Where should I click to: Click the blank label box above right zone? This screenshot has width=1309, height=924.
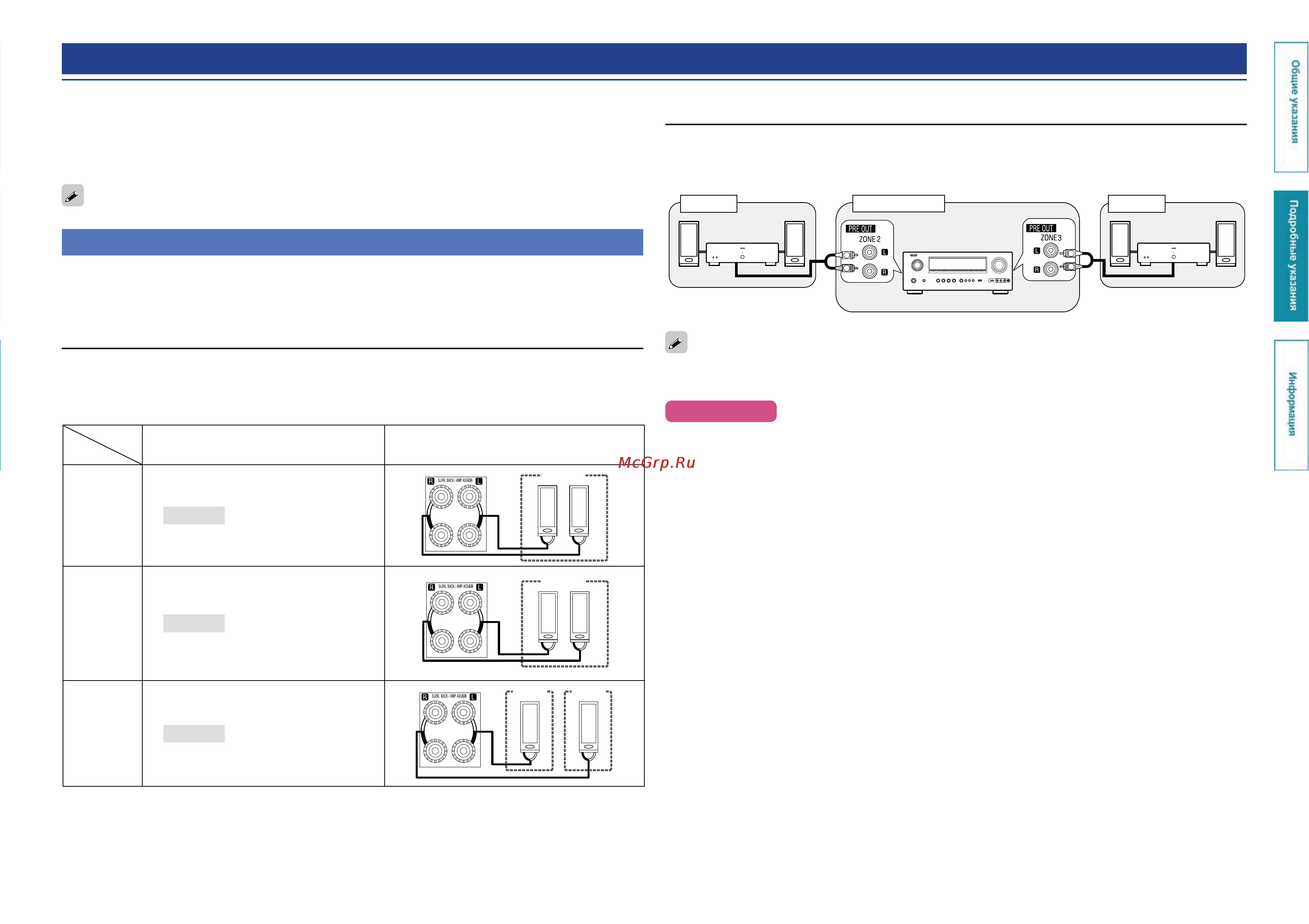(1136, 203)
